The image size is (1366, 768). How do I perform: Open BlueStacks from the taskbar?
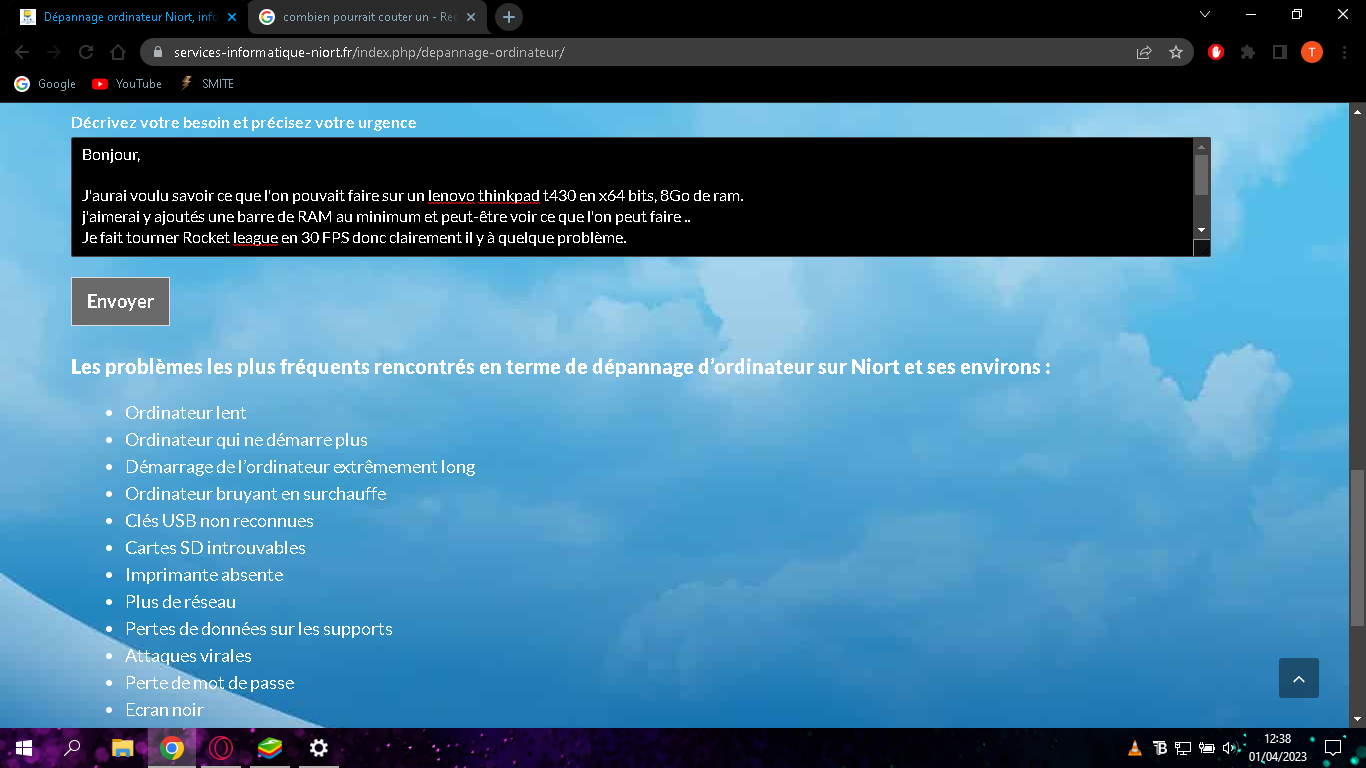click(270, 748)
